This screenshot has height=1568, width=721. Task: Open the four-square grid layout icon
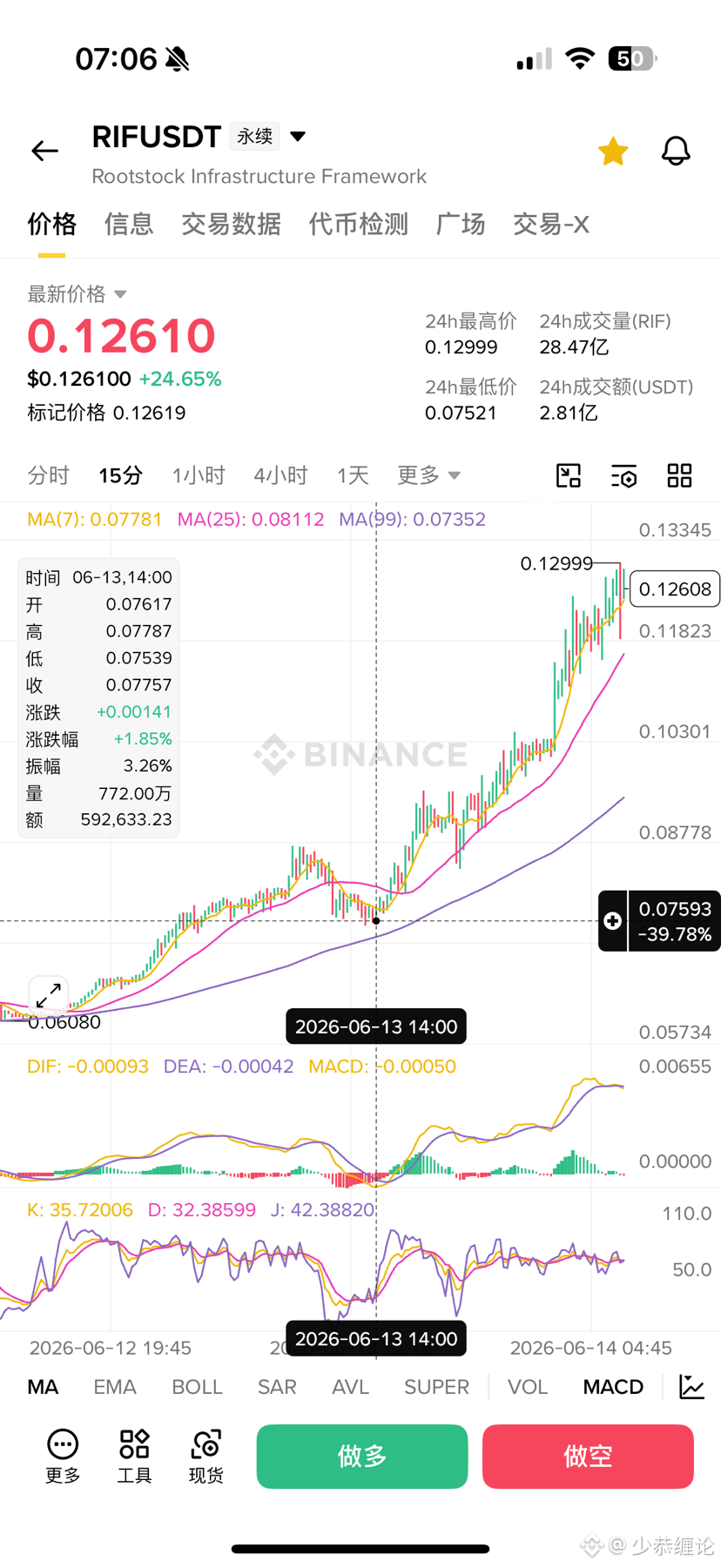(679, 475)
